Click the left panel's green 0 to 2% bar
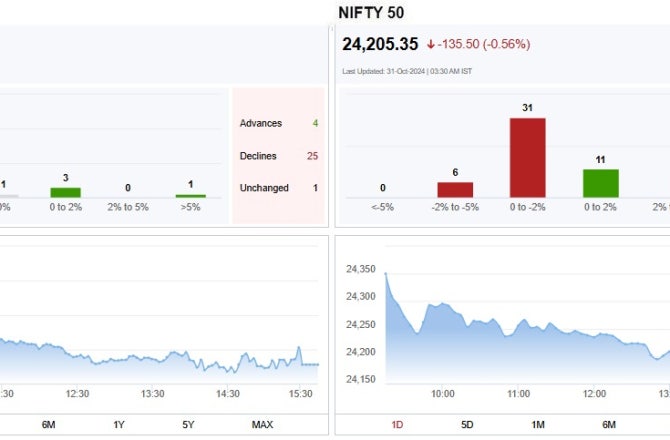 coord(65,192)
